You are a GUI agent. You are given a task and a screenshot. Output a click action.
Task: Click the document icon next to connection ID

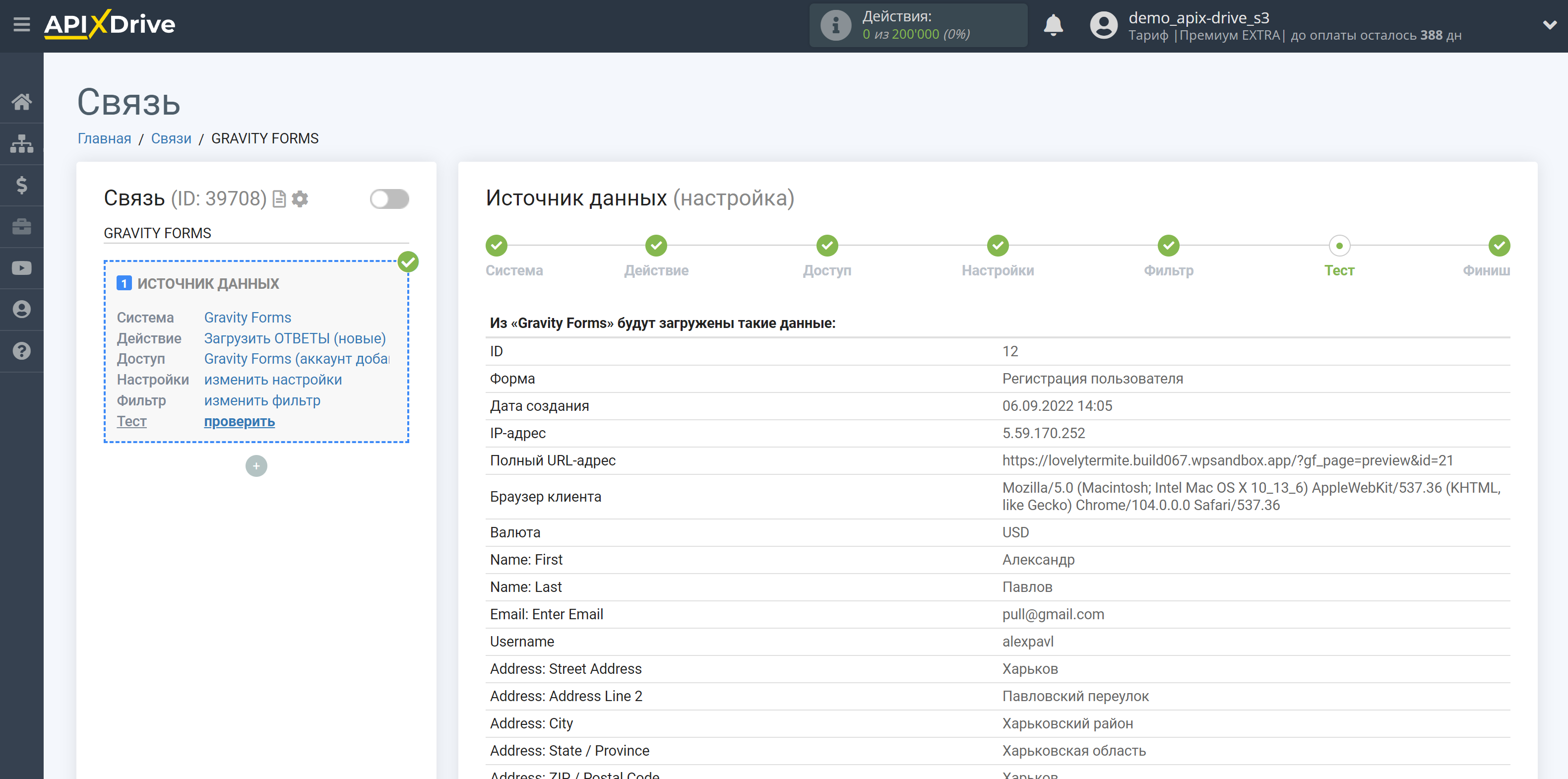tap(279, 199)
